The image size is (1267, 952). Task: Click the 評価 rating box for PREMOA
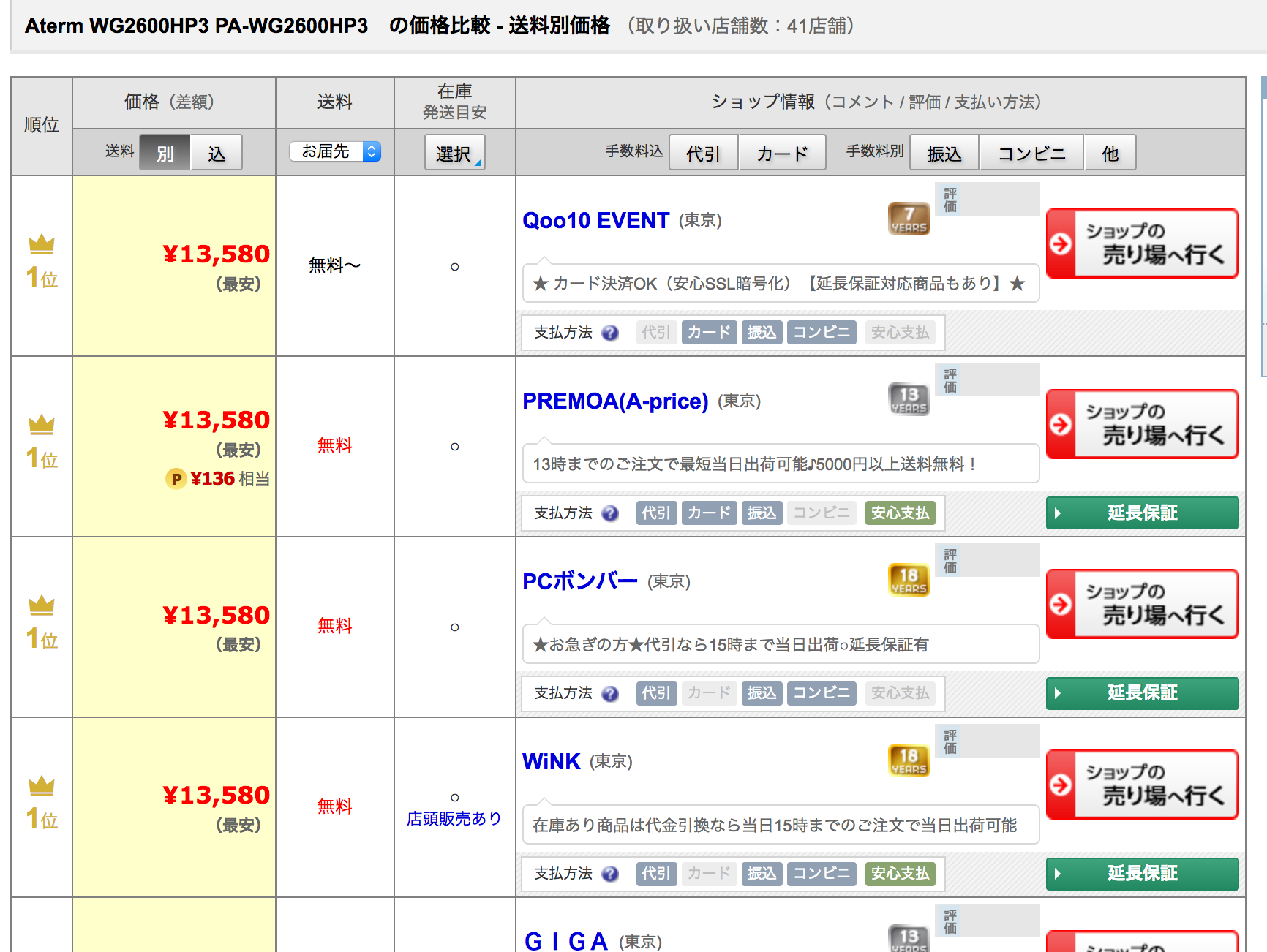(987, 379)
